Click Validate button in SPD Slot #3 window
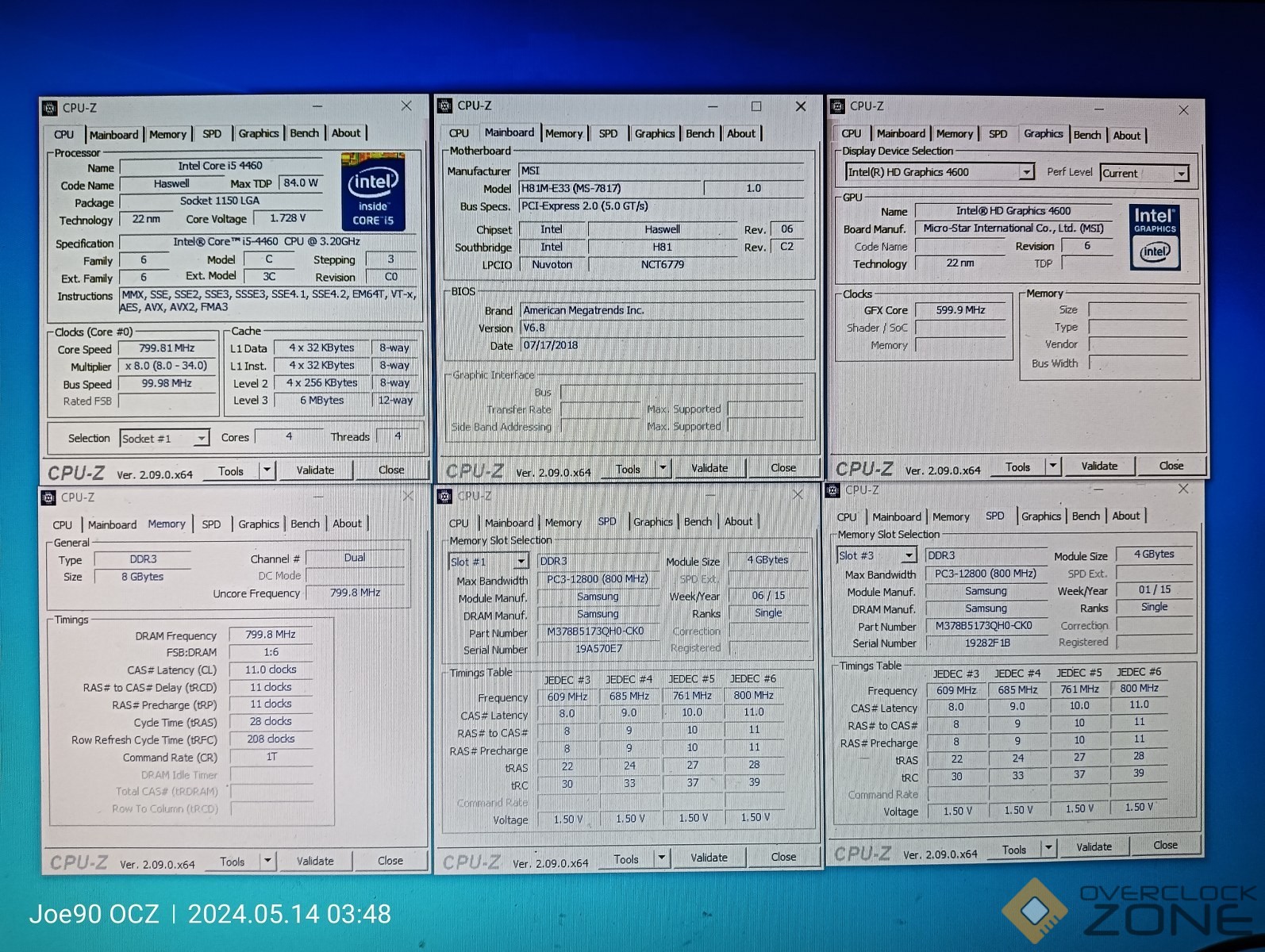 coord(1094,847)
